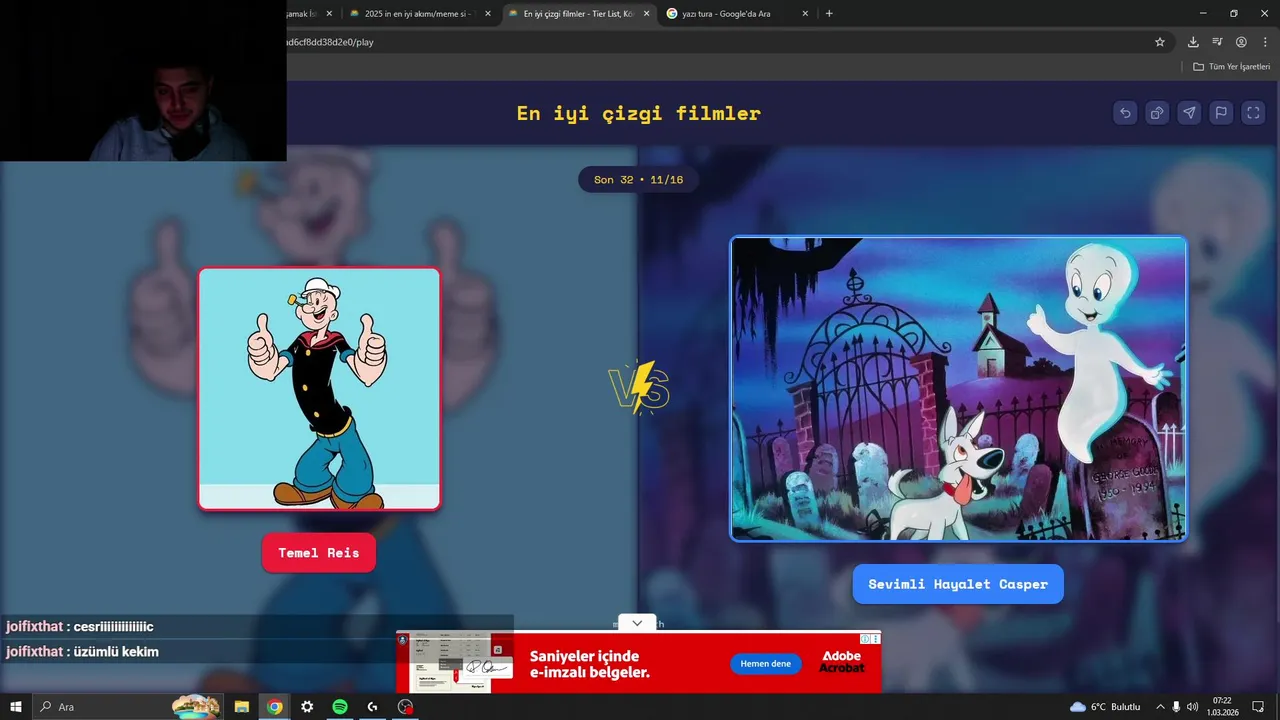Click chat message 'üzümlü kekim'
The width and height of the screenshot is (1280, 720).
click(115, 652)
